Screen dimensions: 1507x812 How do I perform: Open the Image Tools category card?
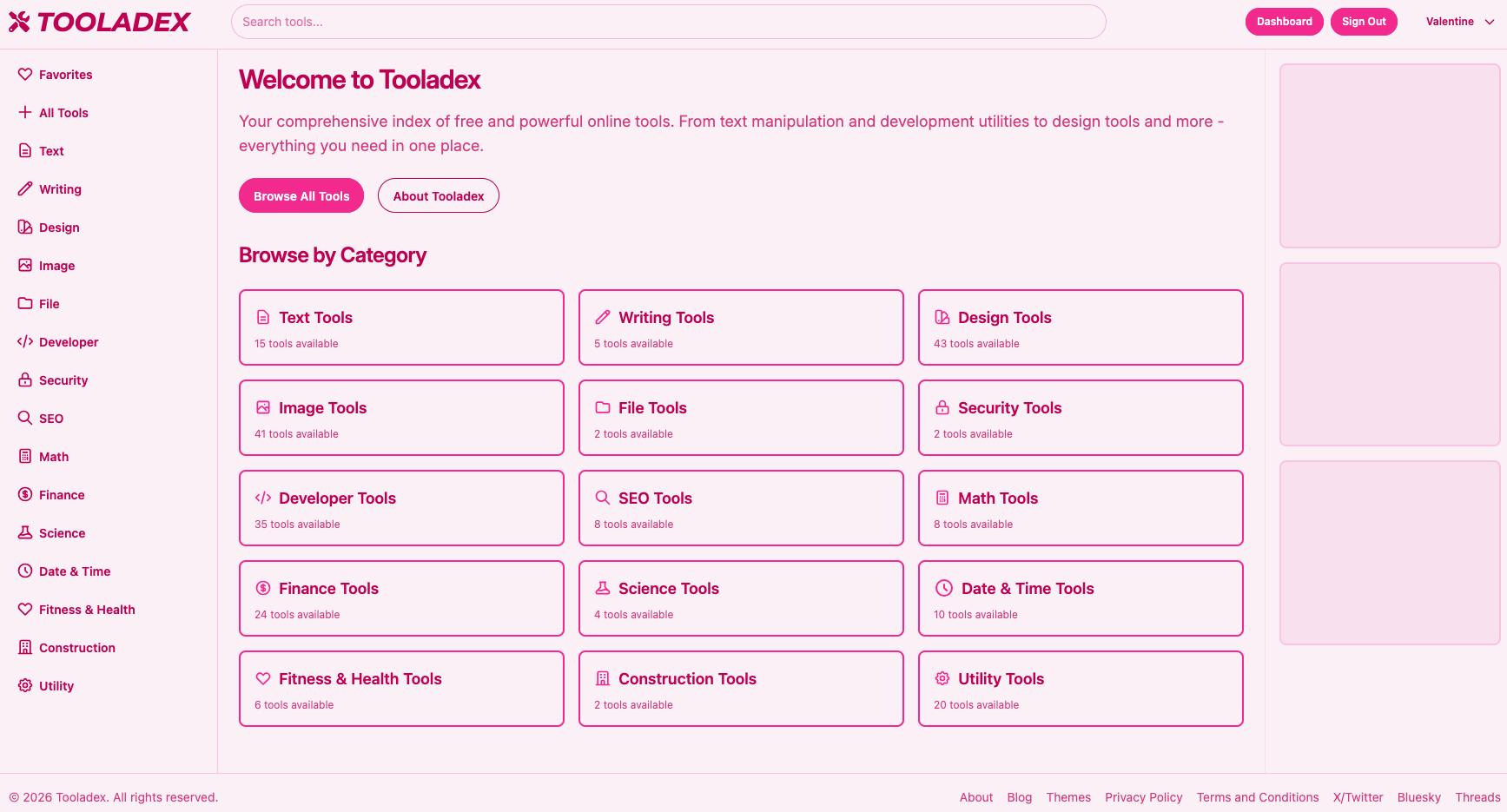[401, 418]
